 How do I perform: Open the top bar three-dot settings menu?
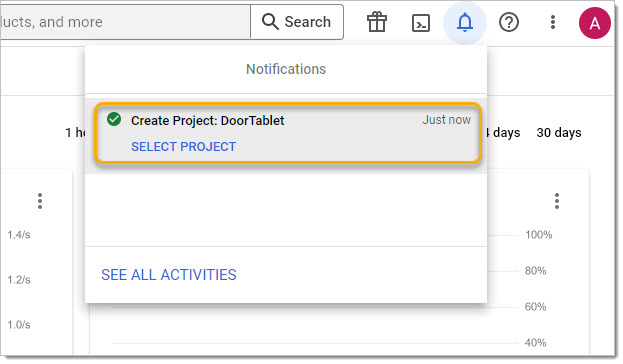(x=553, y=22)
